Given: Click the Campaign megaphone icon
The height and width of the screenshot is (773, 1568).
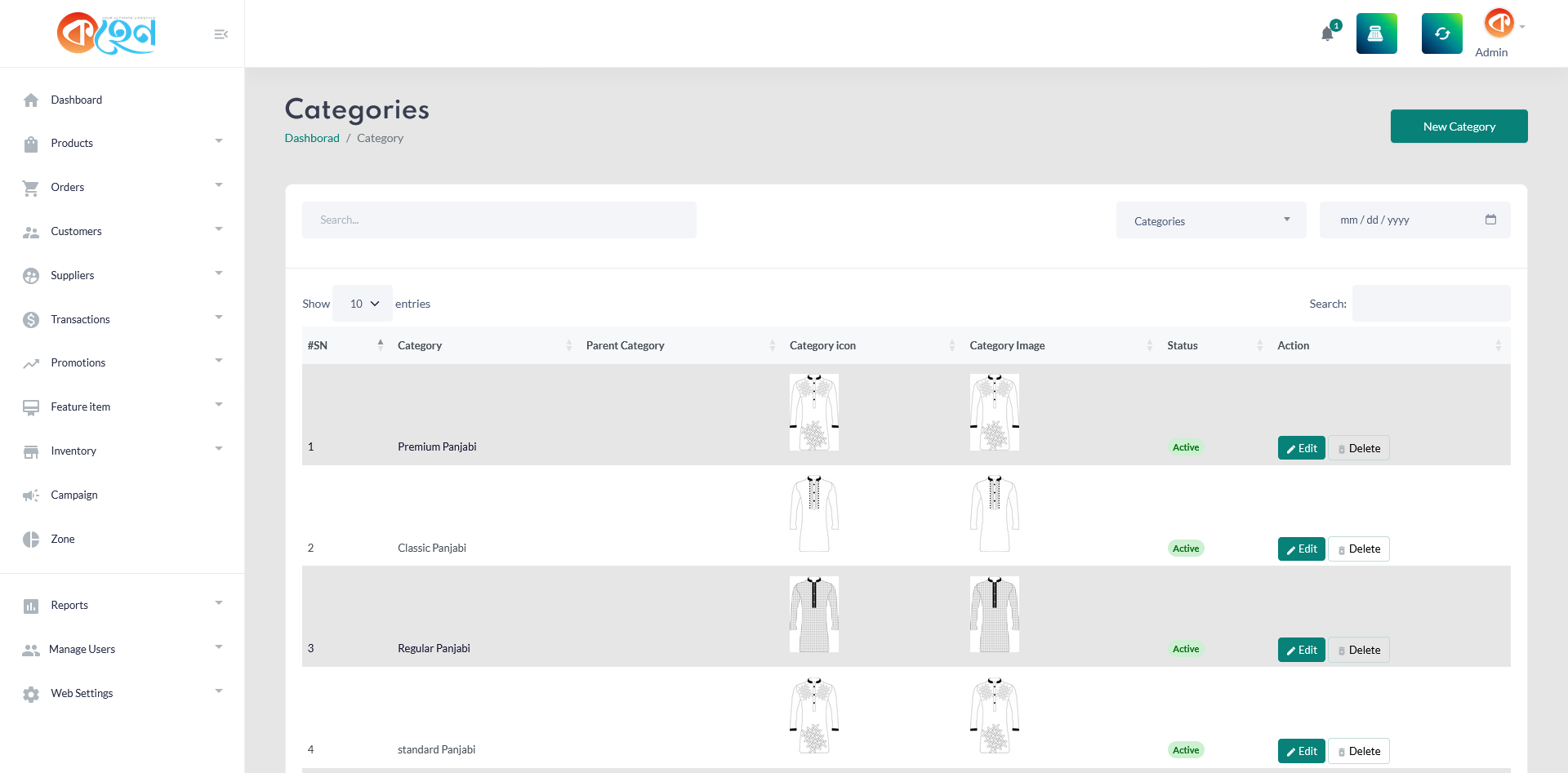Looking at the screenshot, I should click(x=31, y=495).
